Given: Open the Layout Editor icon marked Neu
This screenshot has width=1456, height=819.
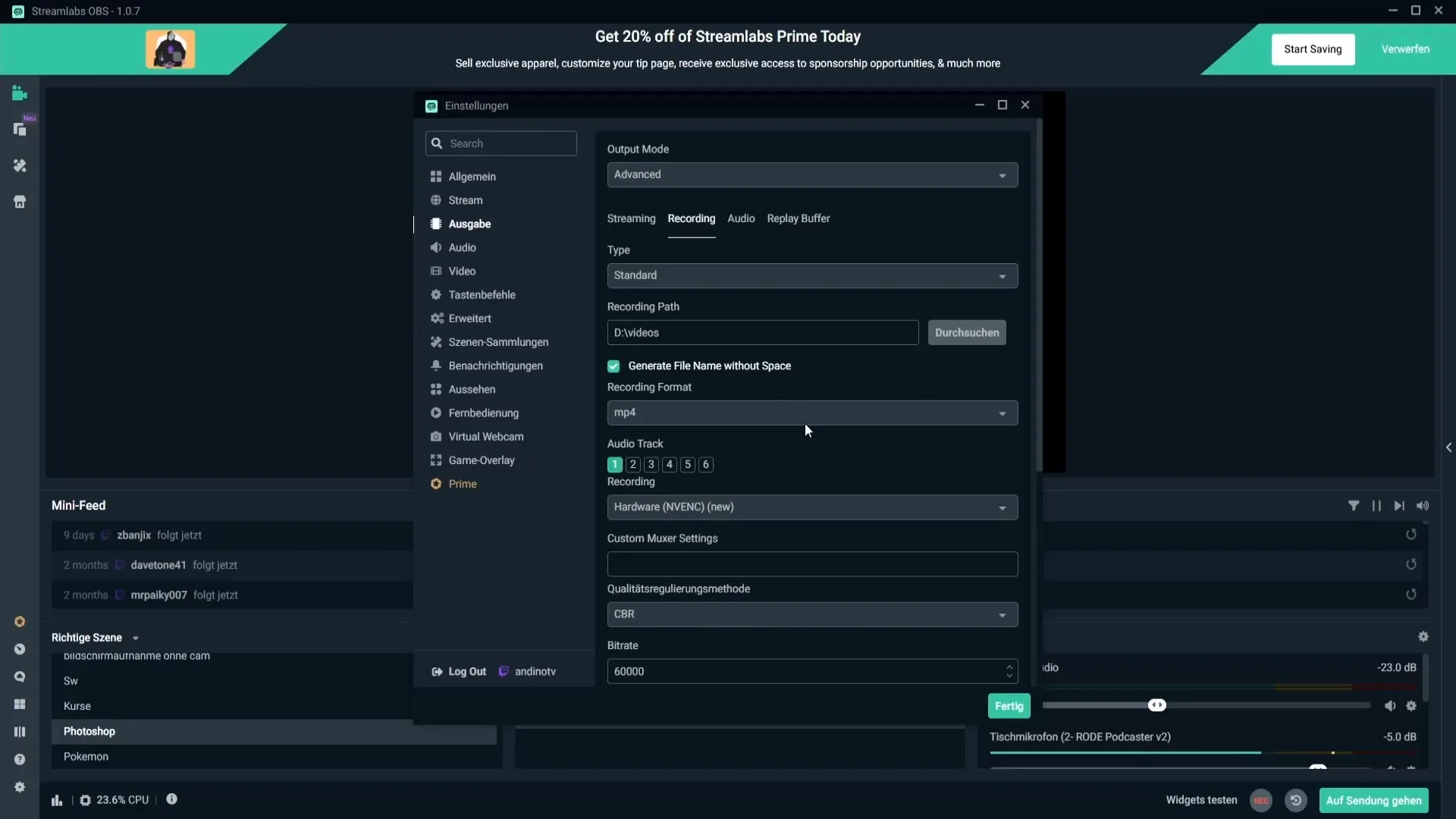Looking at the screenshot, I should click(x=20, y=130).
